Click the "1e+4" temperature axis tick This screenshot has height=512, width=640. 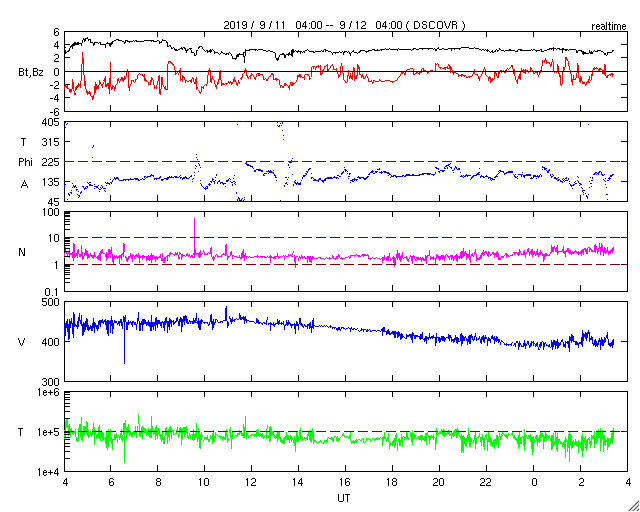click(49, 472)
